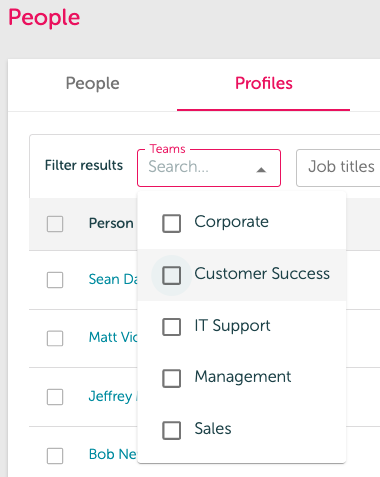The width and height of the screenshot is (380, 477).
Task: Open the Job titles dropdown
Action: 338,168
